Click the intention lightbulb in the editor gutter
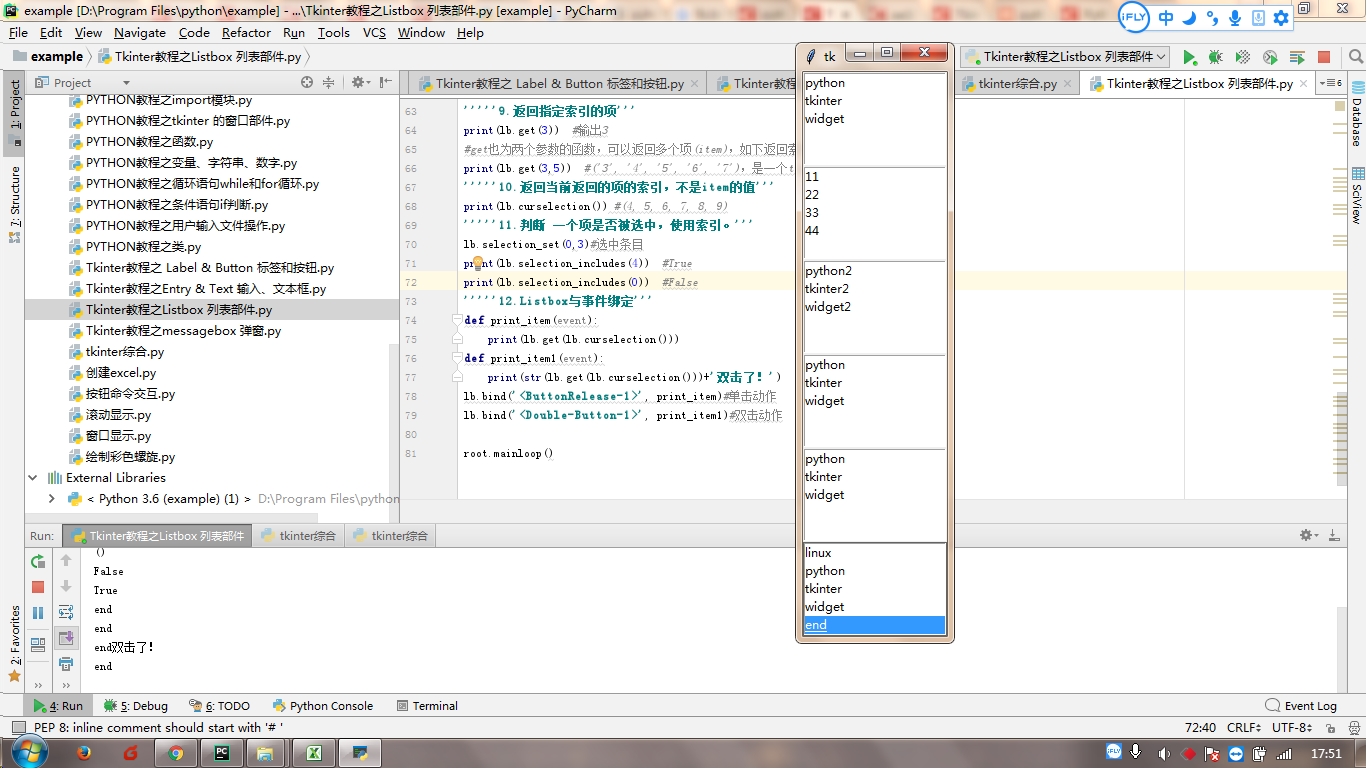The height and width of the screenshot is (769, 1367). 478,263
